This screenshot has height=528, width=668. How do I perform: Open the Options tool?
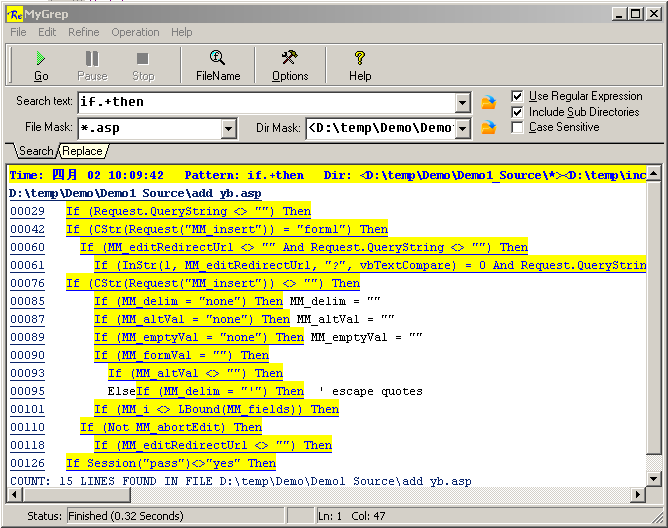coord(290,60)
